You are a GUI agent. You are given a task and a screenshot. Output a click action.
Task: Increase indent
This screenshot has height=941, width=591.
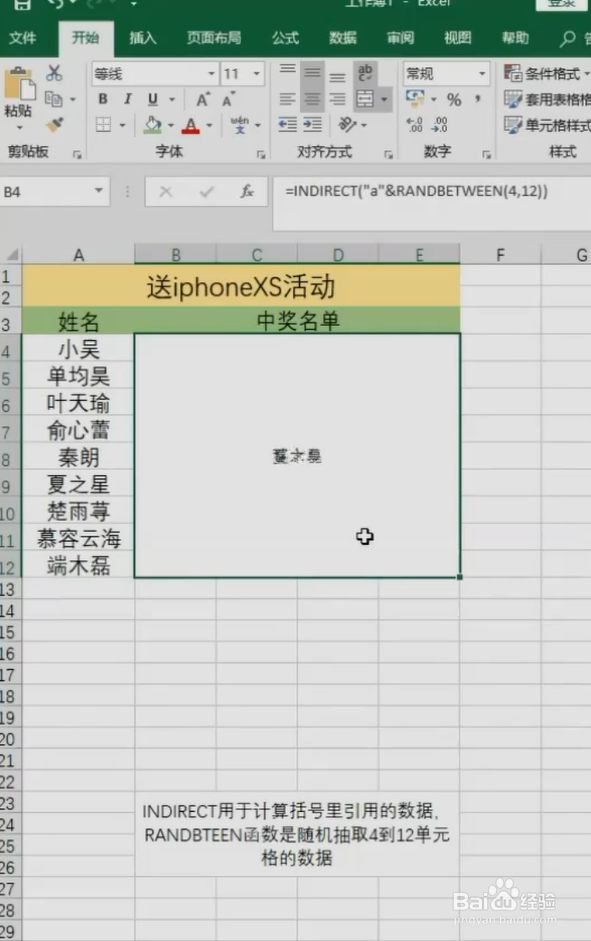(x=313, y=125)
